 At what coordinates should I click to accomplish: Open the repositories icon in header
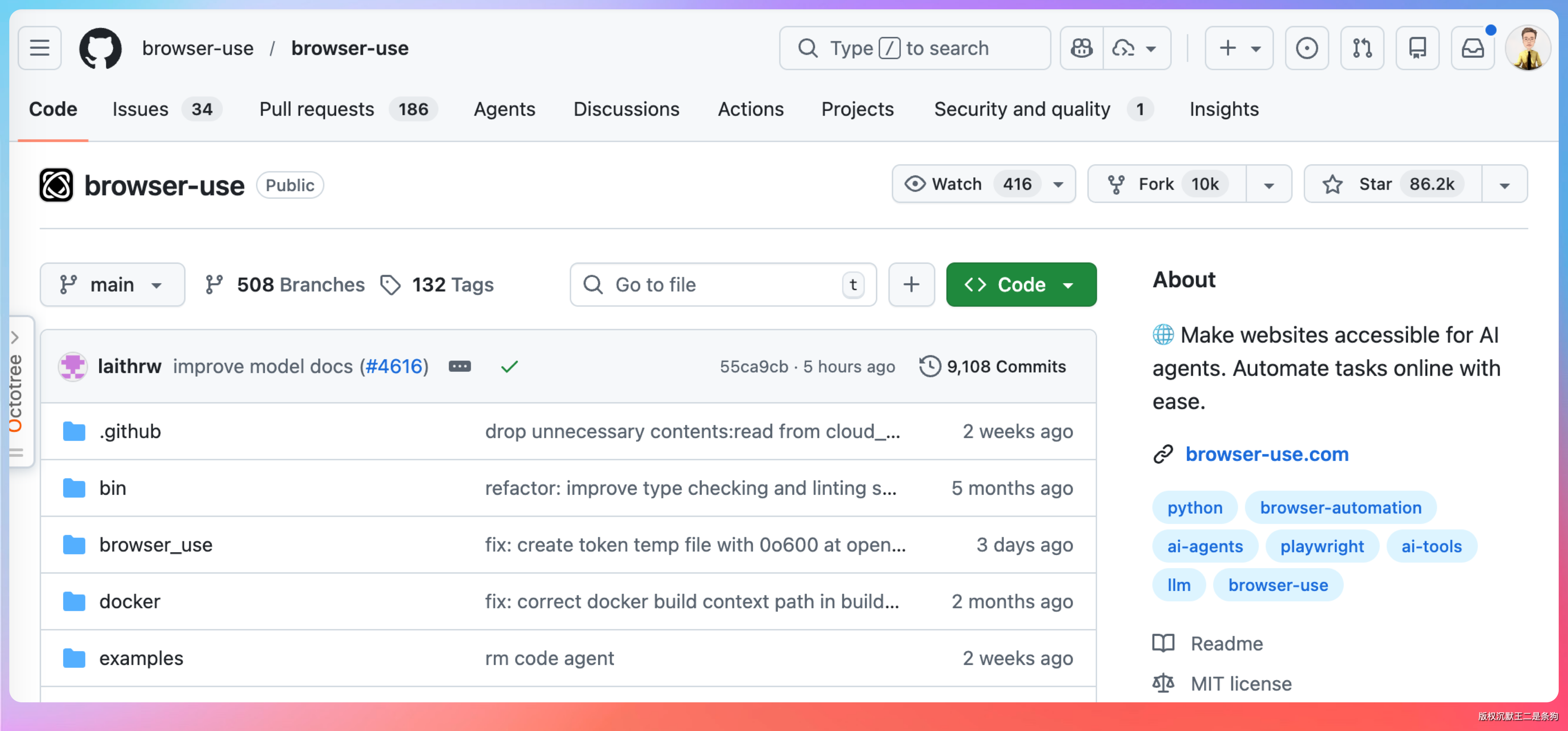(1417, 48)
